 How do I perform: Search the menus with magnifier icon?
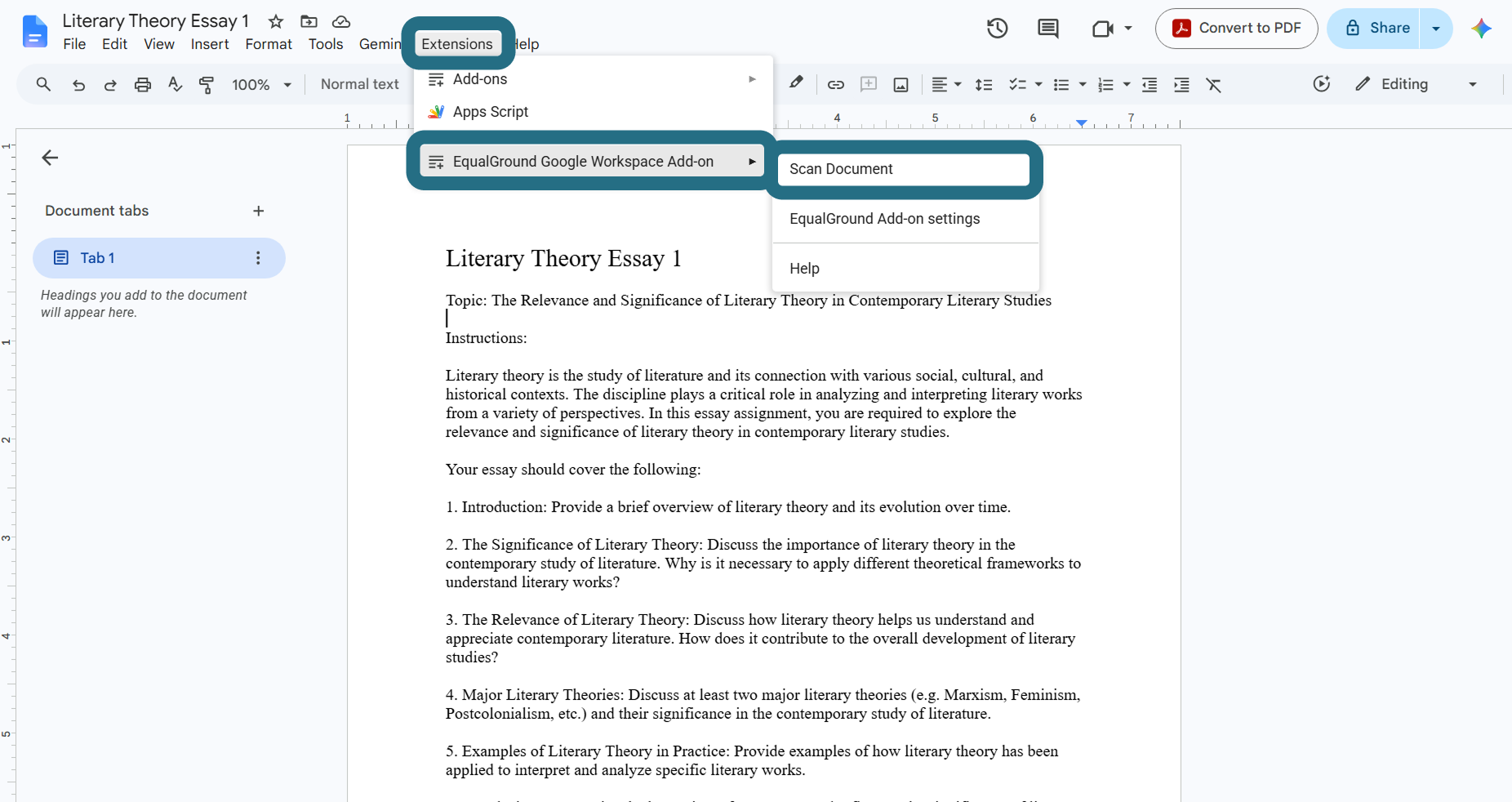pos(43,84)
